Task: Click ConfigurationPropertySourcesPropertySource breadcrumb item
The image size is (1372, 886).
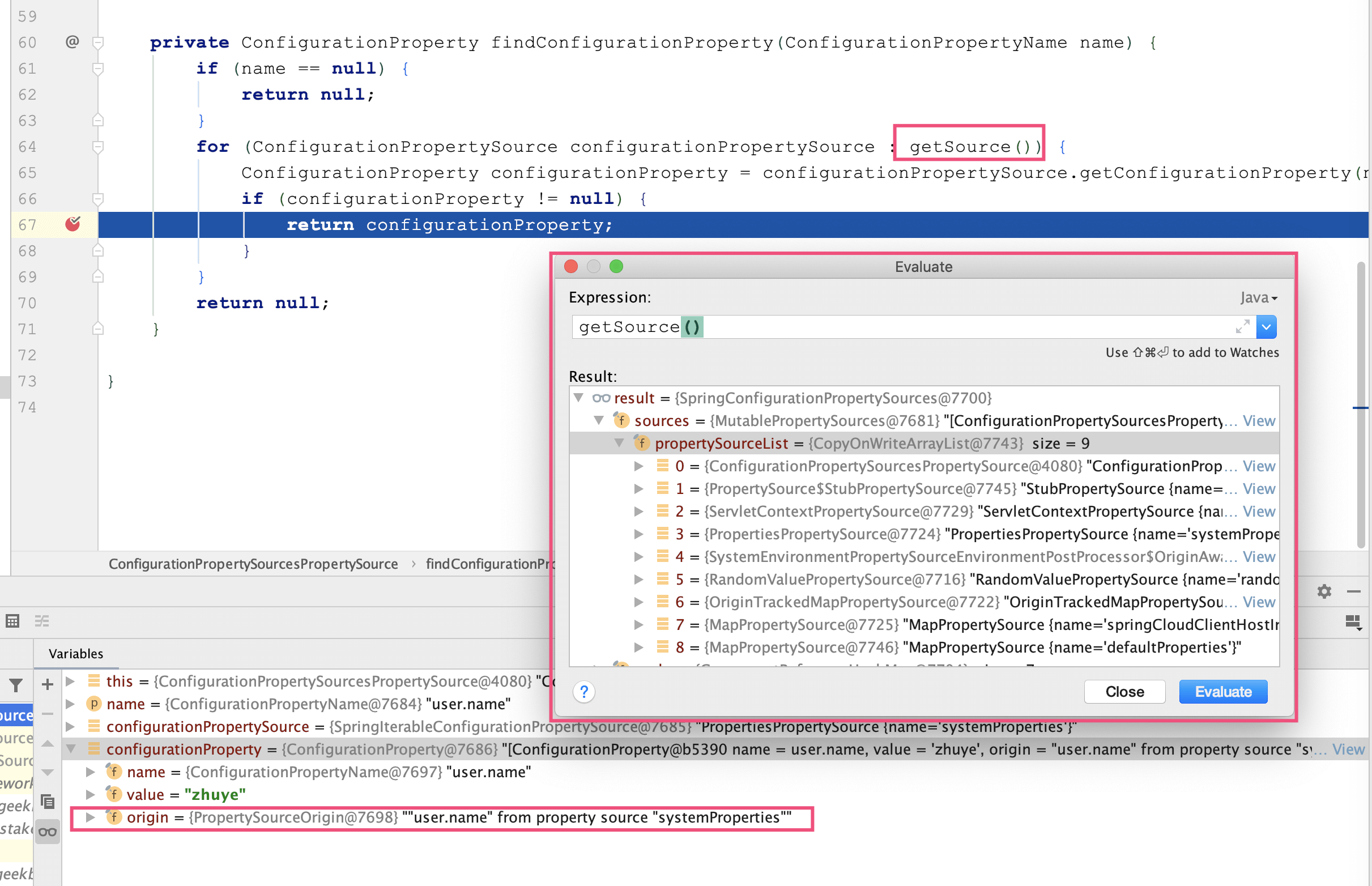Action: pyautogui.click(x=253, y=564)
